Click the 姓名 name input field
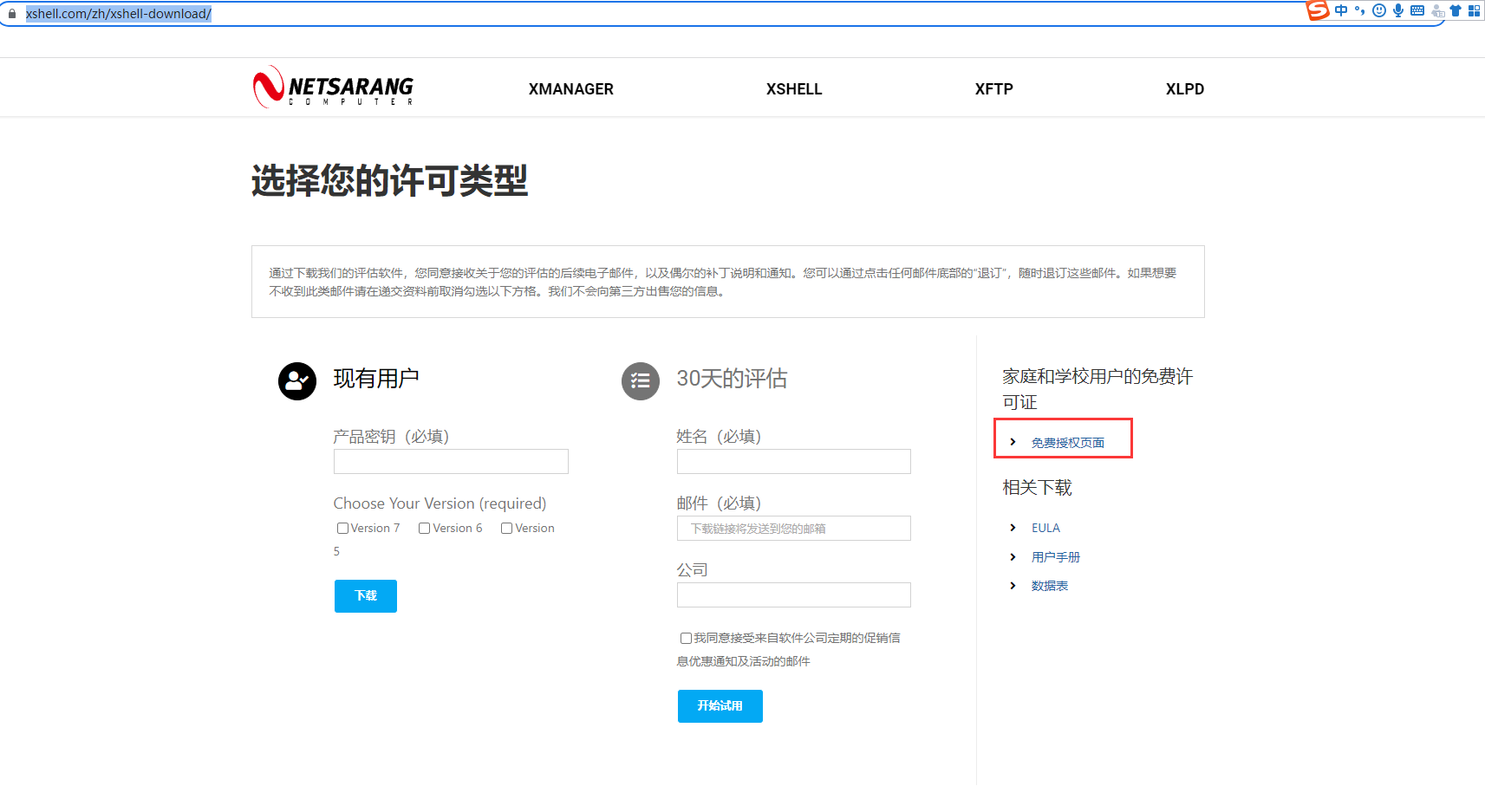 (x=794, y=461)
